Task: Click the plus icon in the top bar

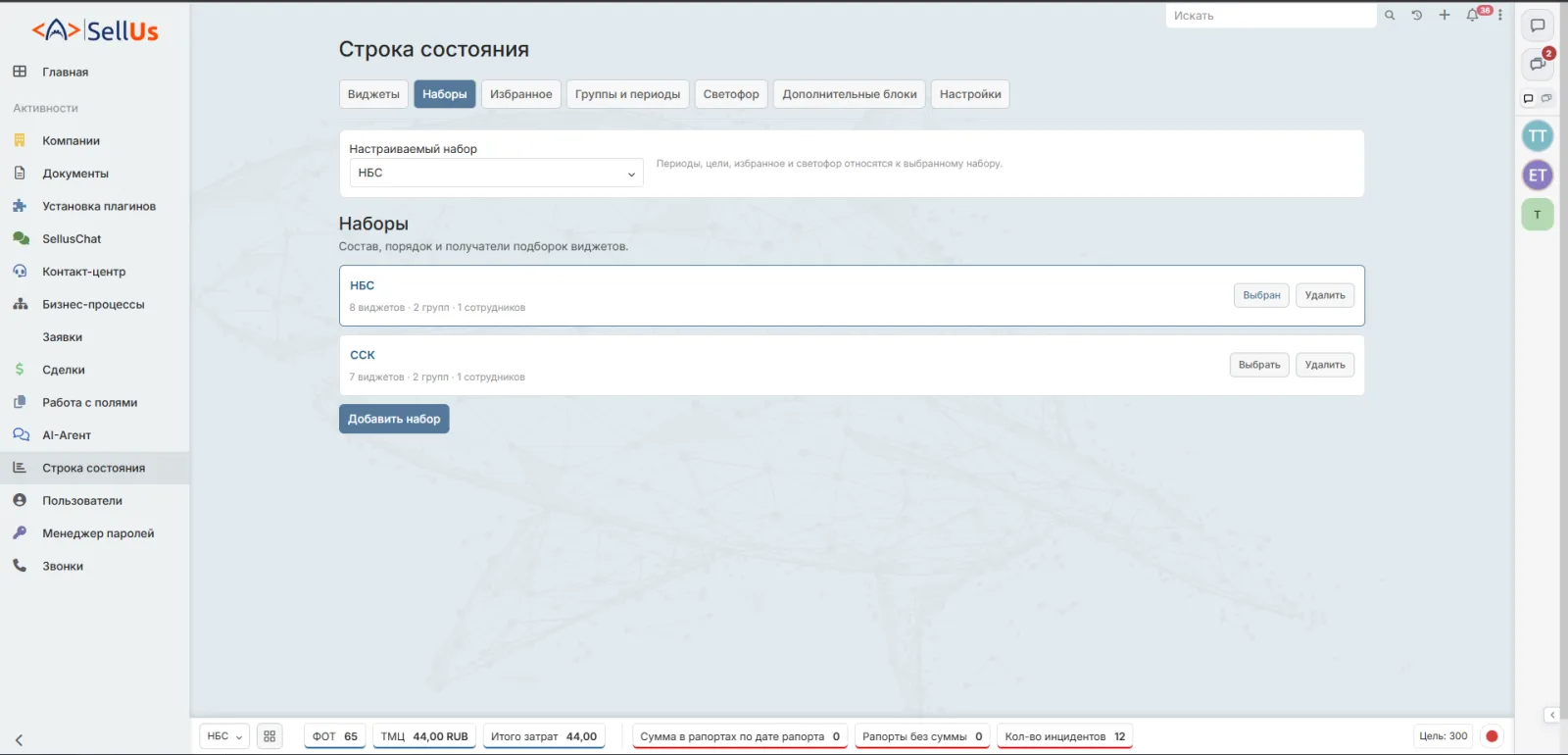Action: pyautogui.click(x=1445, y=15)
